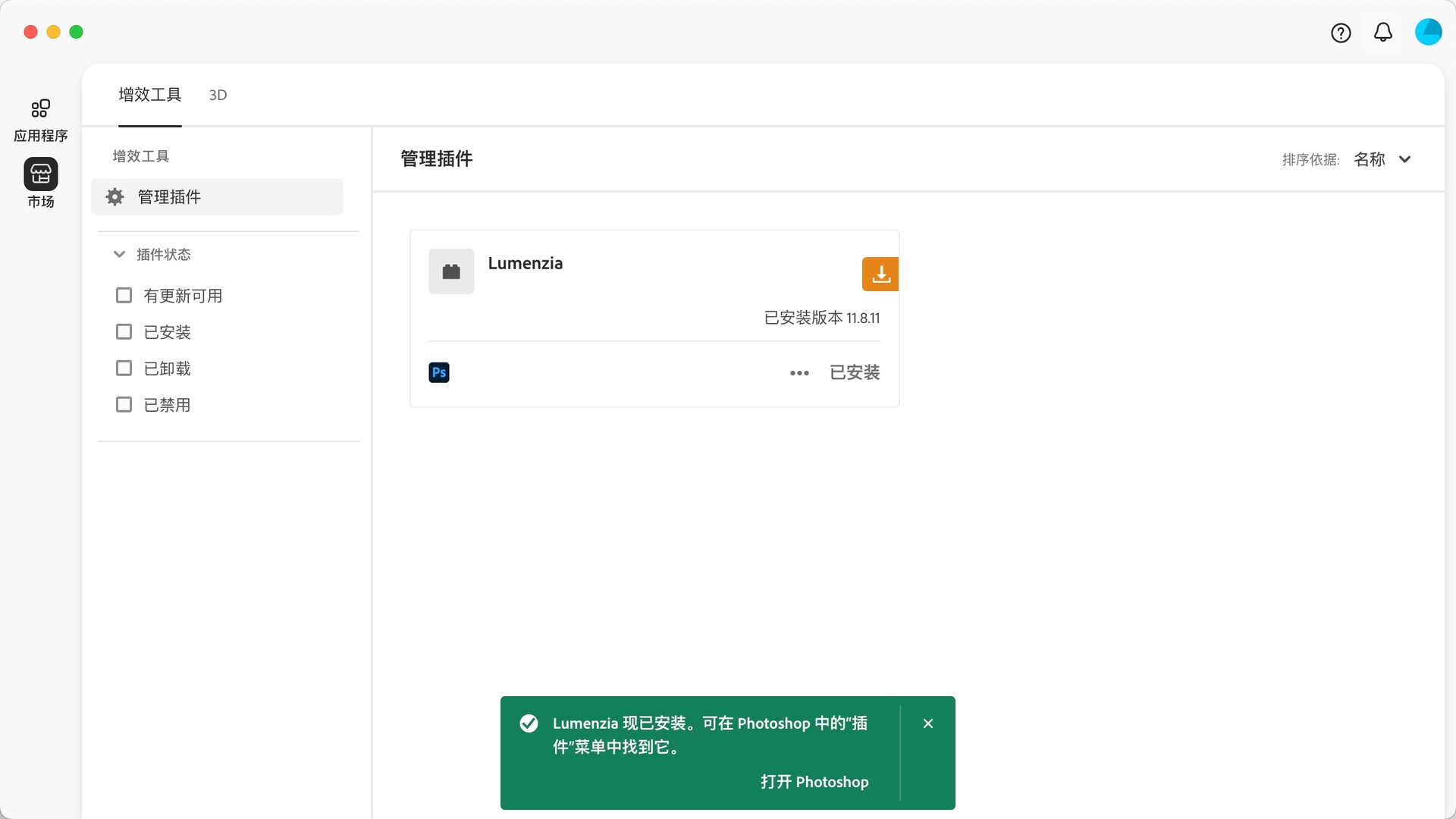Enable the 有更新可用 filter checkbox

click(124, 295)
